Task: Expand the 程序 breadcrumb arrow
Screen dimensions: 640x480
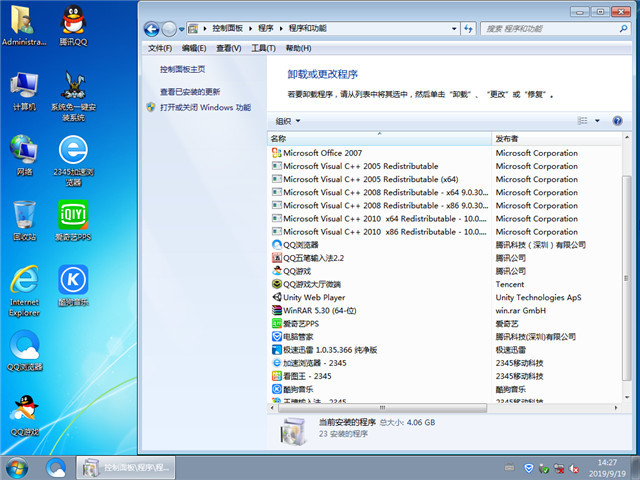Action: (281, 29)
